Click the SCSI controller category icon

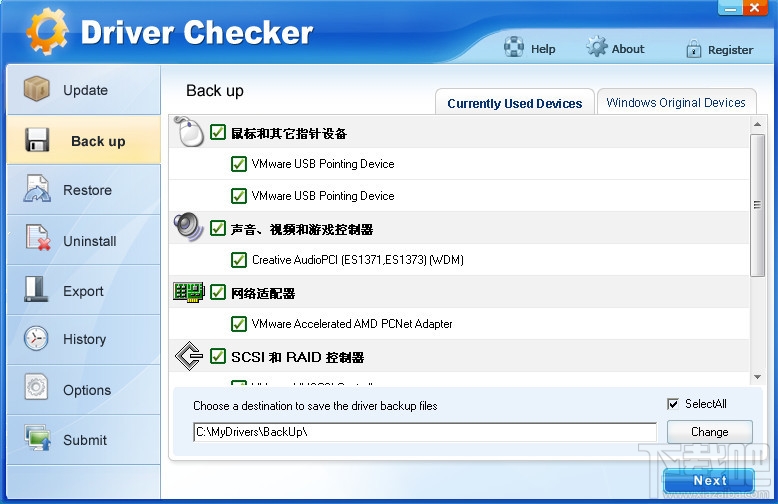click(189, 356)
